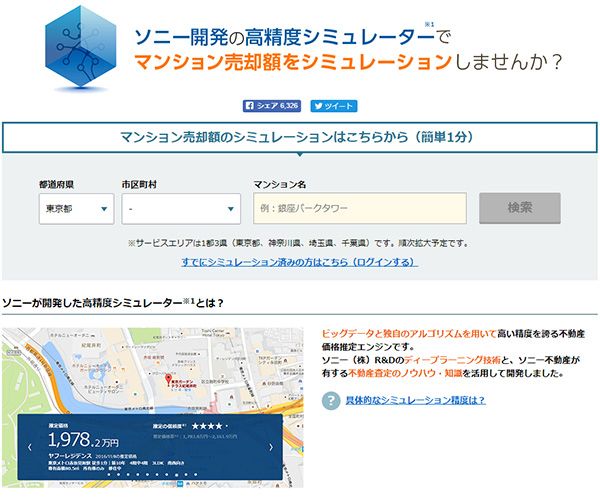600x498 pixels.
Task: Go to previous property with left chevron
Action: pyautogui.click(x=30, y=447)
